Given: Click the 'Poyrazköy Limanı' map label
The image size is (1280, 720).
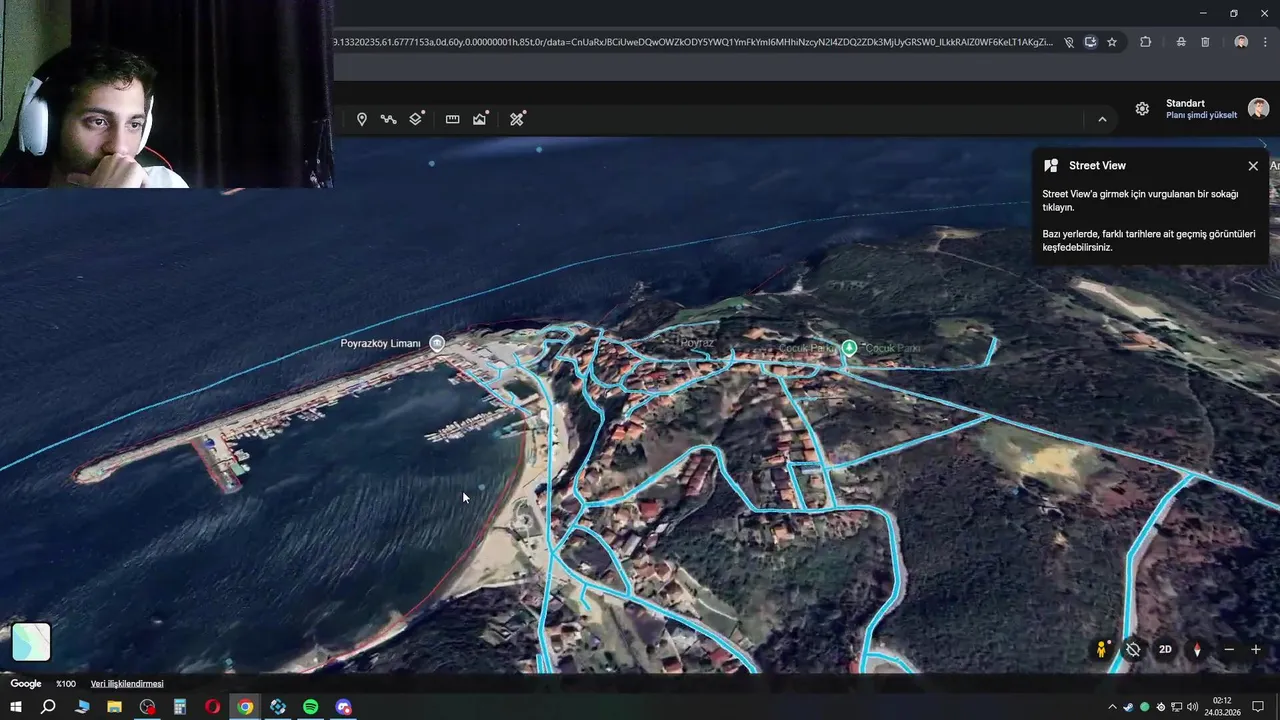Looking at the screenshot, I should pyautogui.click(x=380, y=343).
